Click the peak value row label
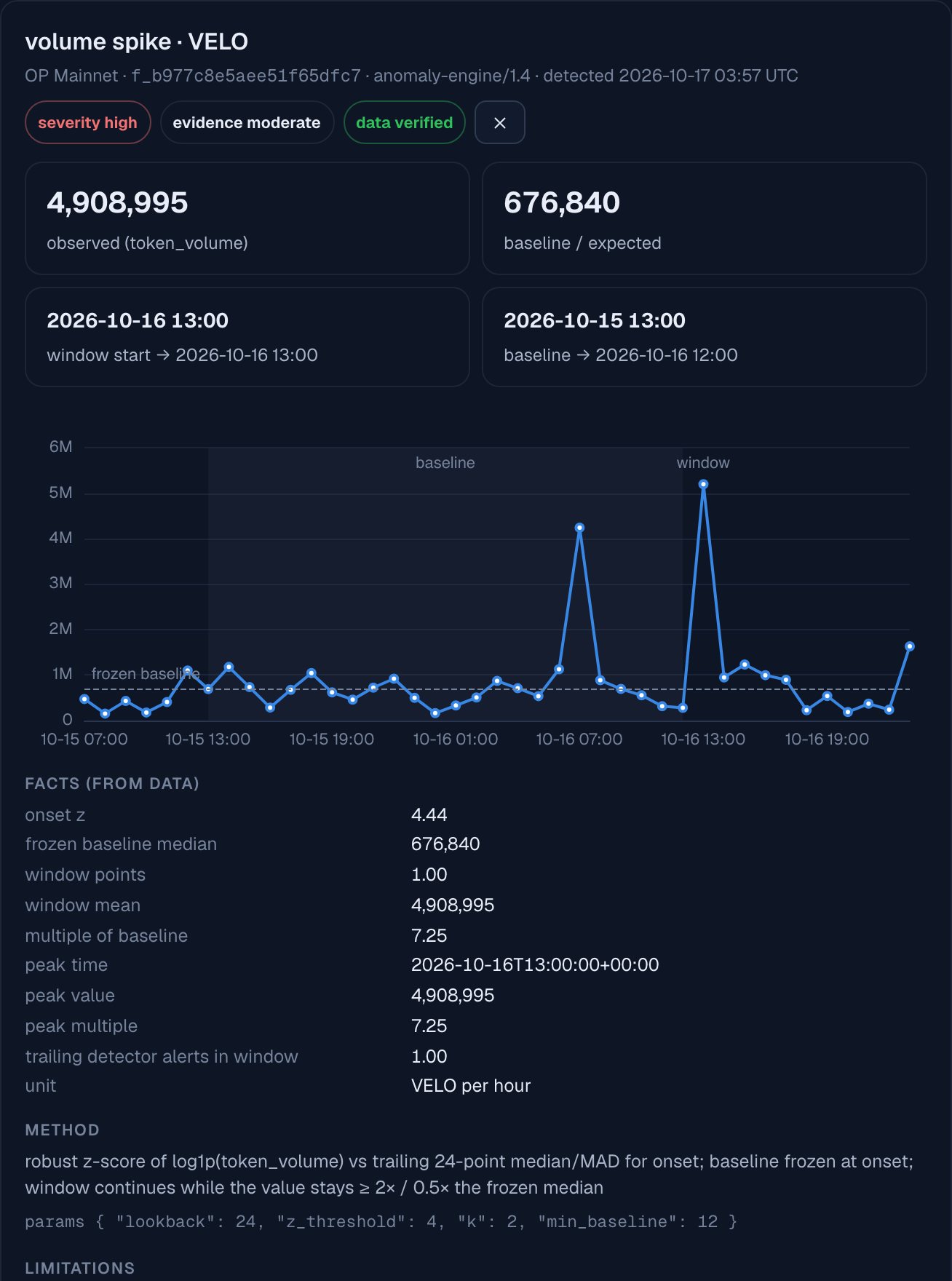Viewport: 952px width, 1281px height. [x=70, y=996]
